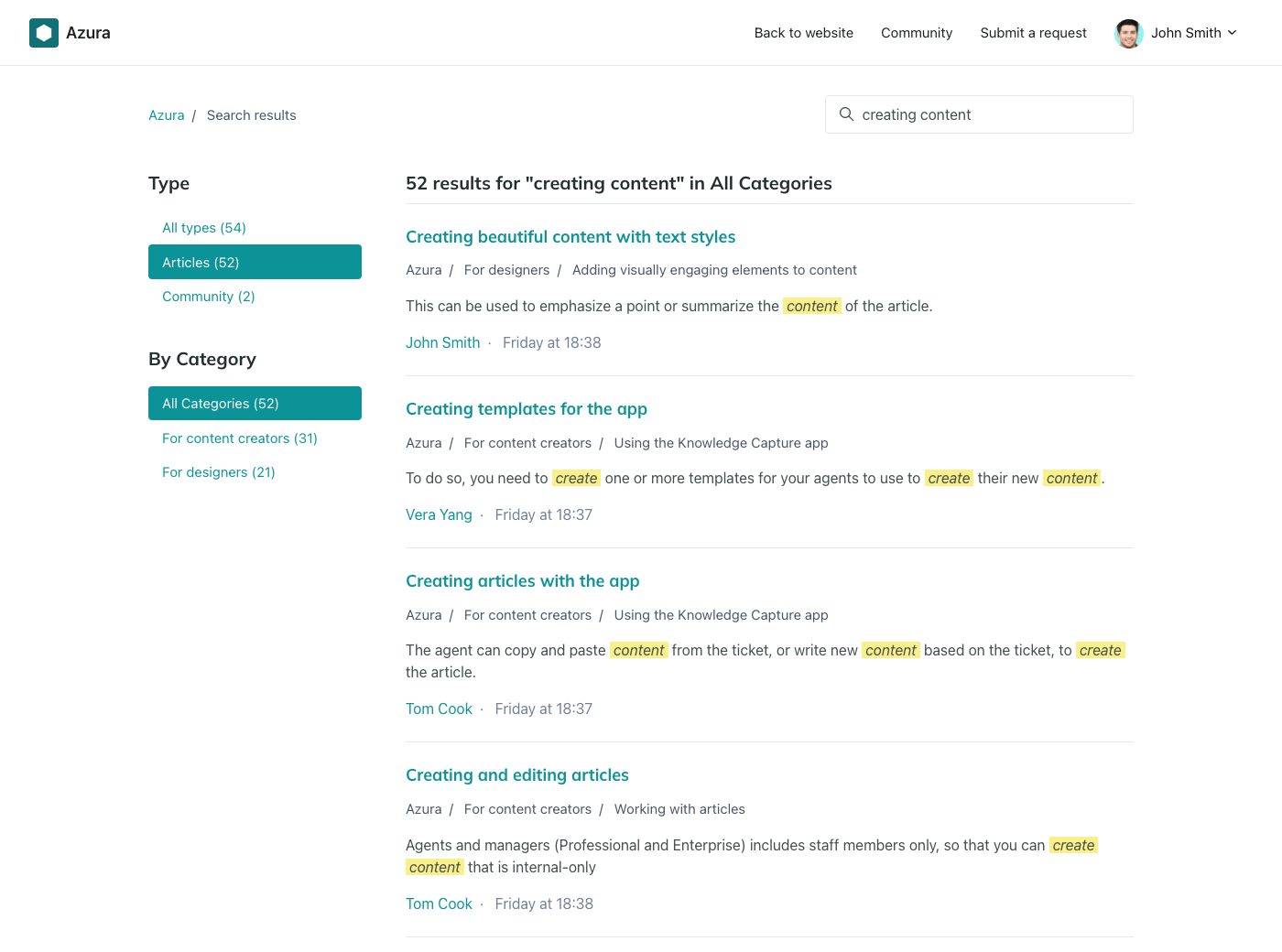
Task: Open the Back to website link
Action: [803, 33]
